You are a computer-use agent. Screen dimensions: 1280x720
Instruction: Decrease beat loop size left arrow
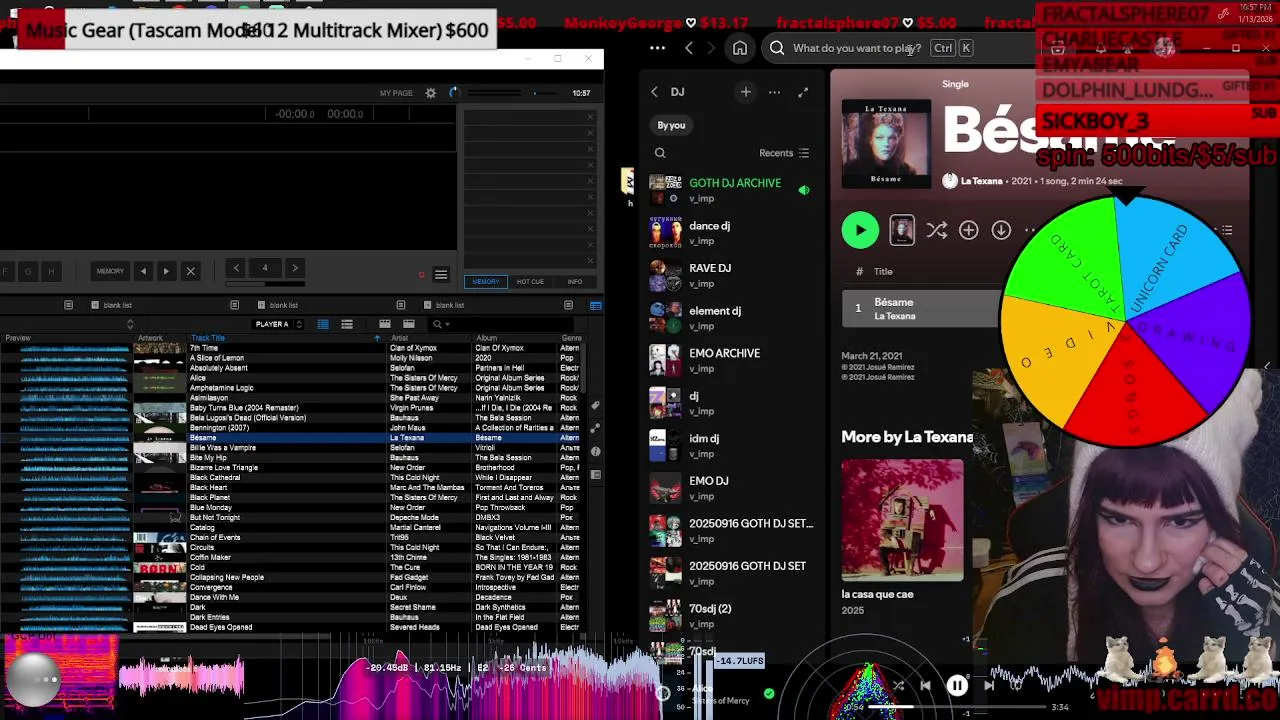236,268
